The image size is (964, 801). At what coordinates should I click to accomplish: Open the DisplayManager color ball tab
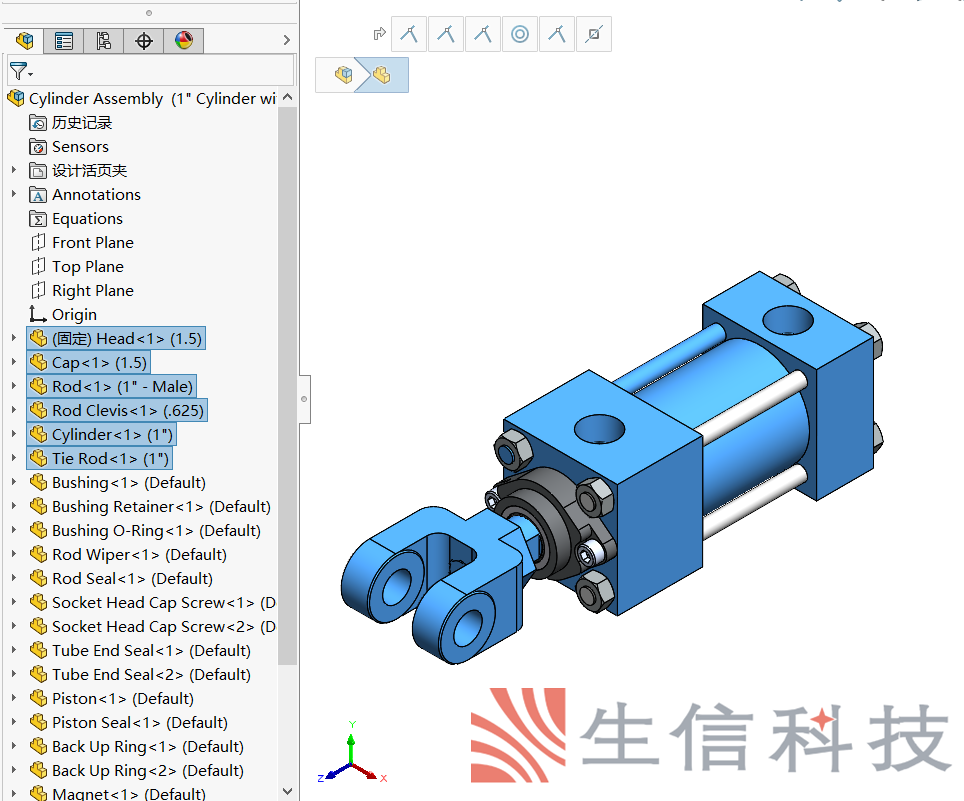point(183,41)
